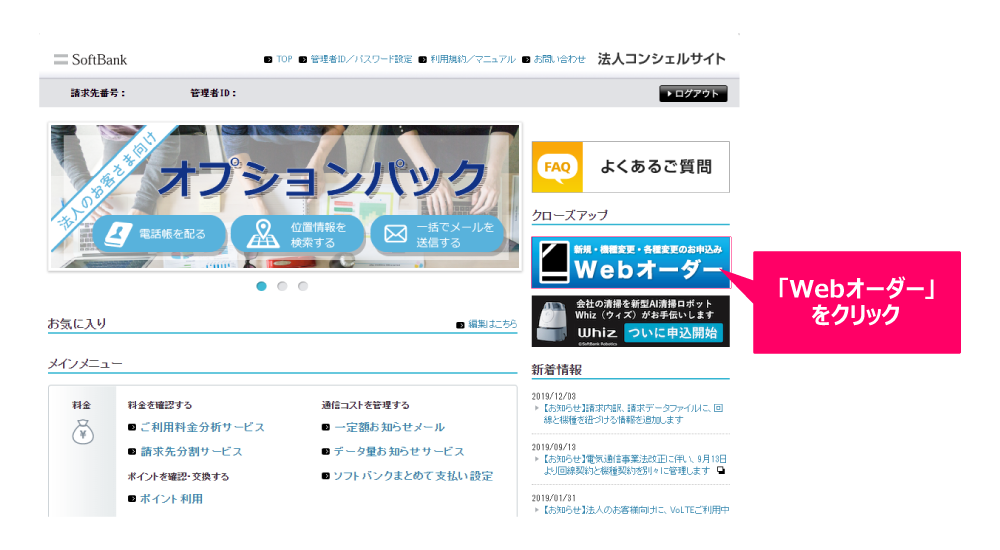The image size is (1000, 550).
Task: Click the オプションパック banner title
Action: (323, 177)
